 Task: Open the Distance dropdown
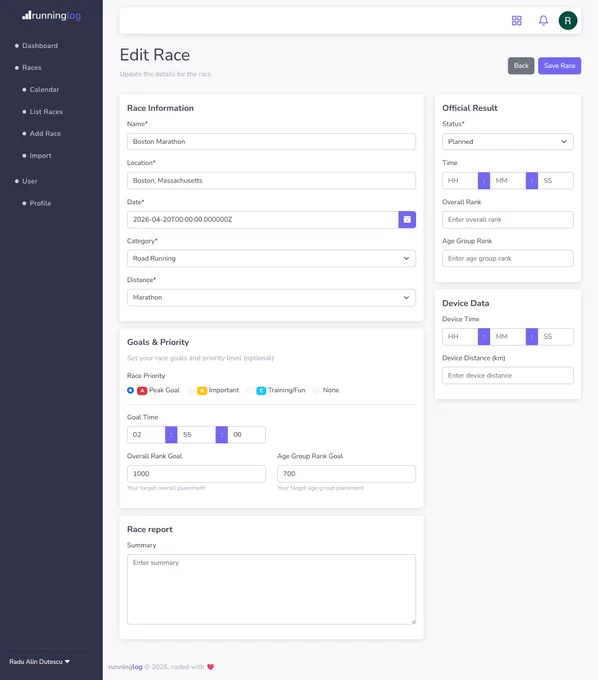[x=271, y=298]
